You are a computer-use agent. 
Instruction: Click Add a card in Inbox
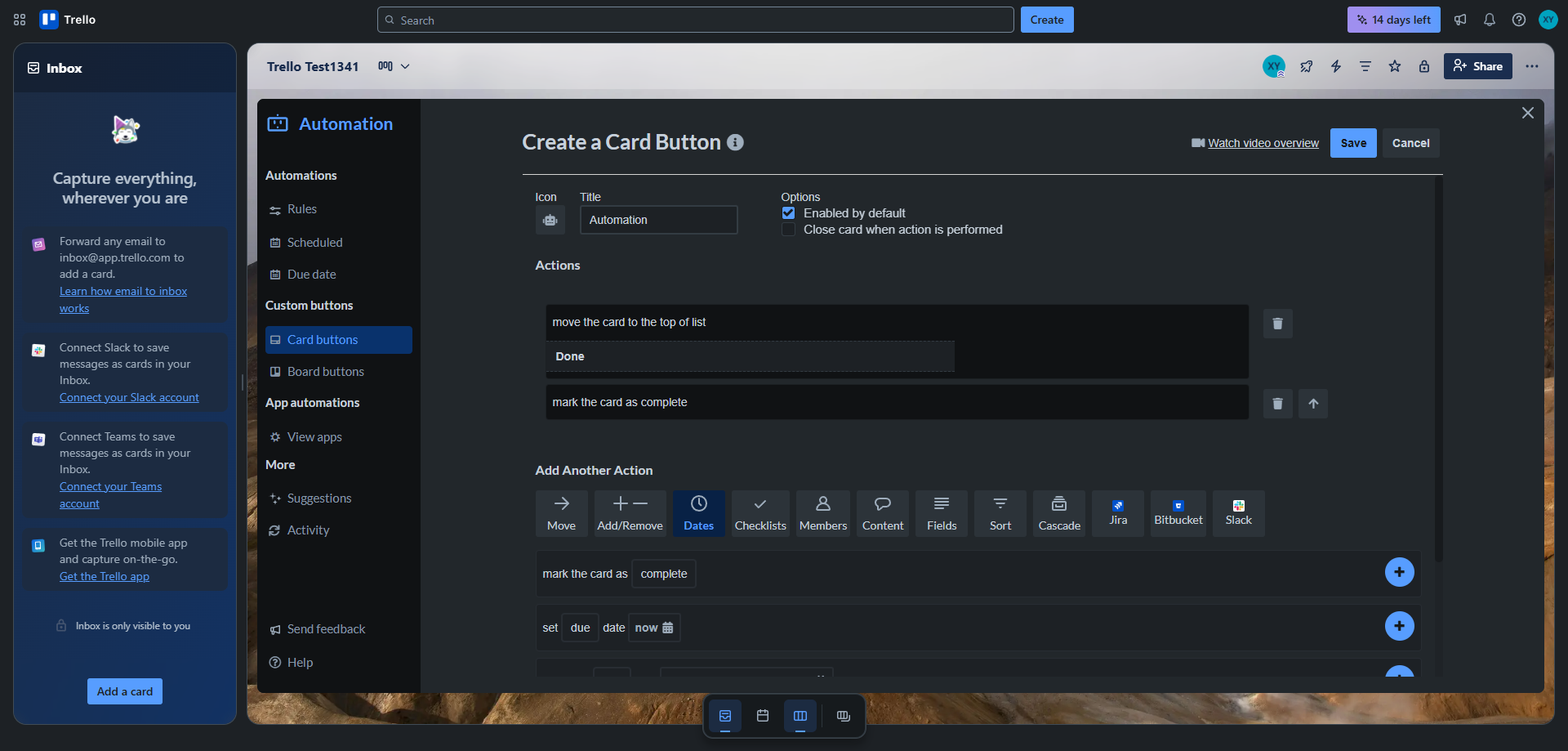[x=125, y=691]
